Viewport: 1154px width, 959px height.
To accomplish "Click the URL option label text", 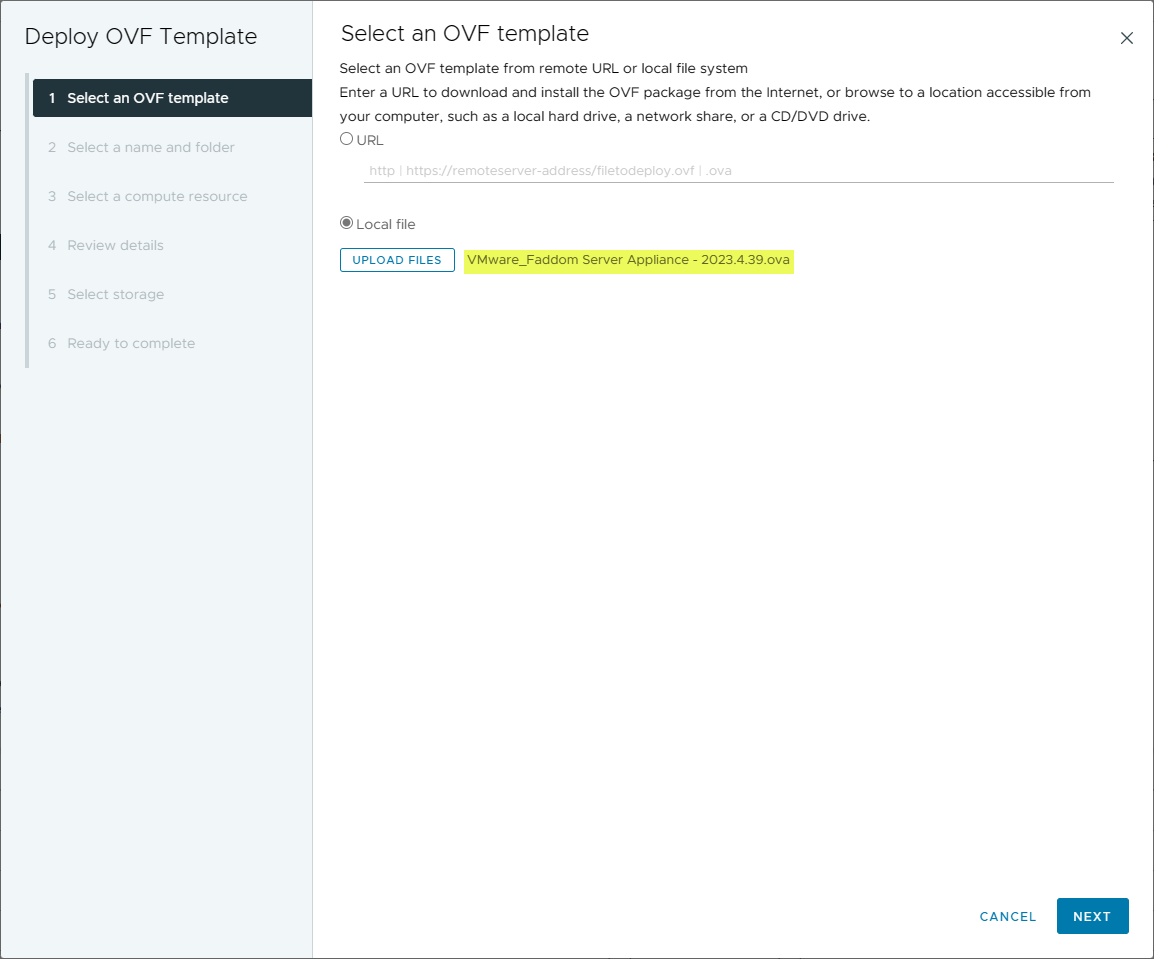I will click(x=370, y=140).
